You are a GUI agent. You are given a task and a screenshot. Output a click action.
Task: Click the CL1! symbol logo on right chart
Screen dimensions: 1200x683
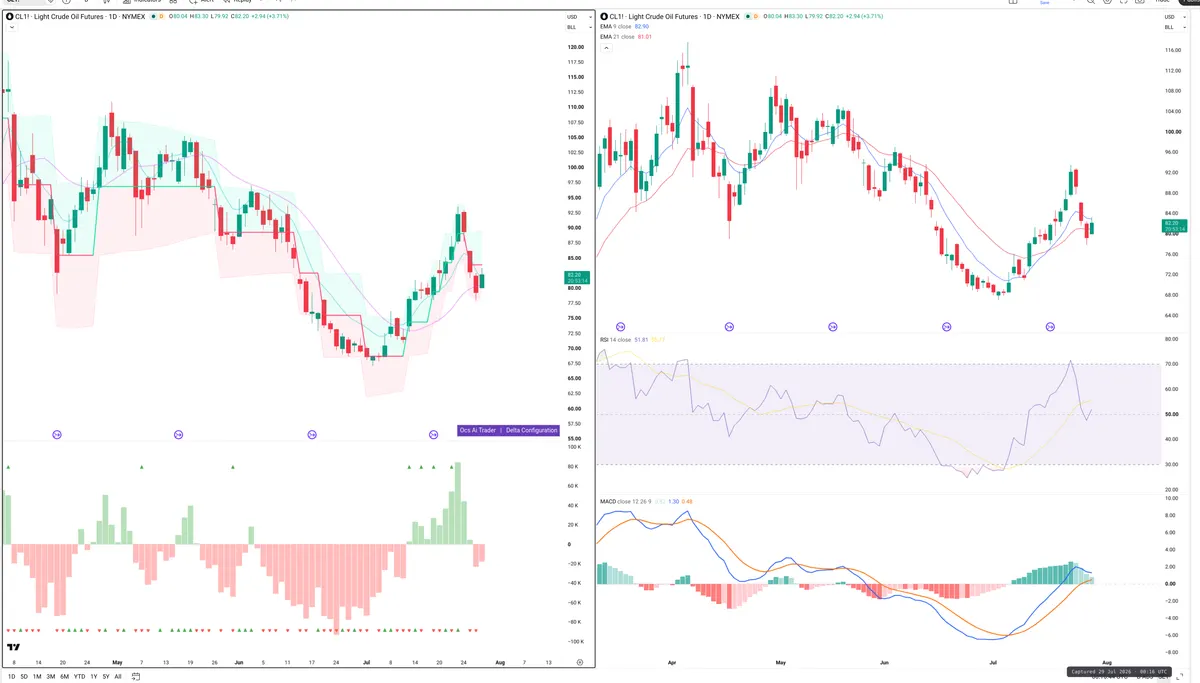click(x=604, y=17)
